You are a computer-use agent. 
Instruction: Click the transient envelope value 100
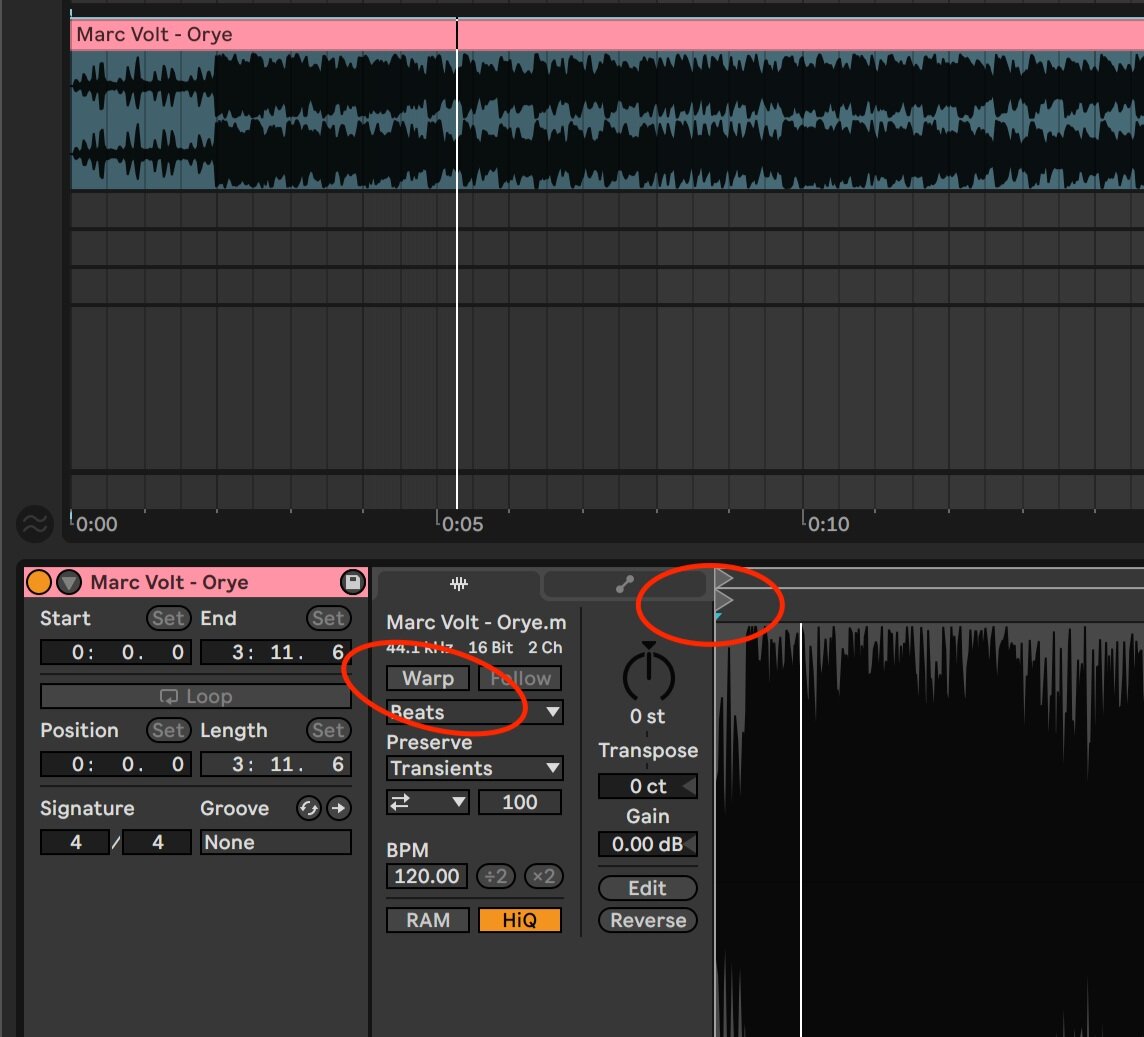519,802
